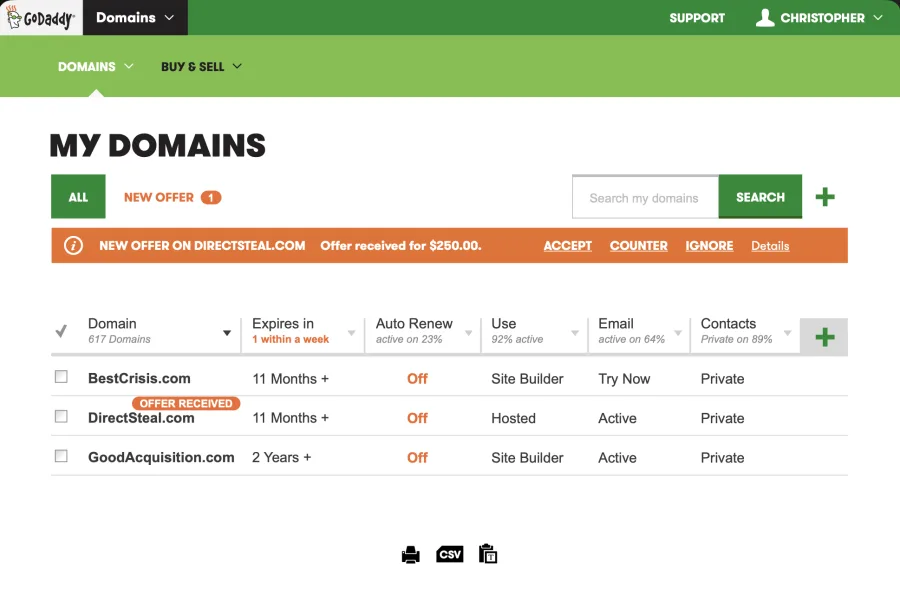This screenshot has height=602, width=900.
Task: Counter the $250.00 offer
Action: [x=638, y=246]
